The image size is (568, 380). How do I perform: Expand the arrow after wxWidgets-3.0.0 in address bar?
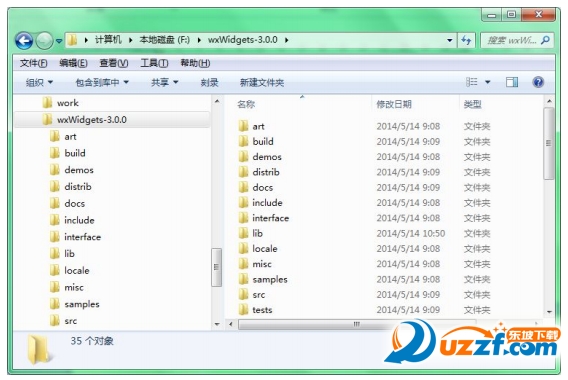pos(287,40)
